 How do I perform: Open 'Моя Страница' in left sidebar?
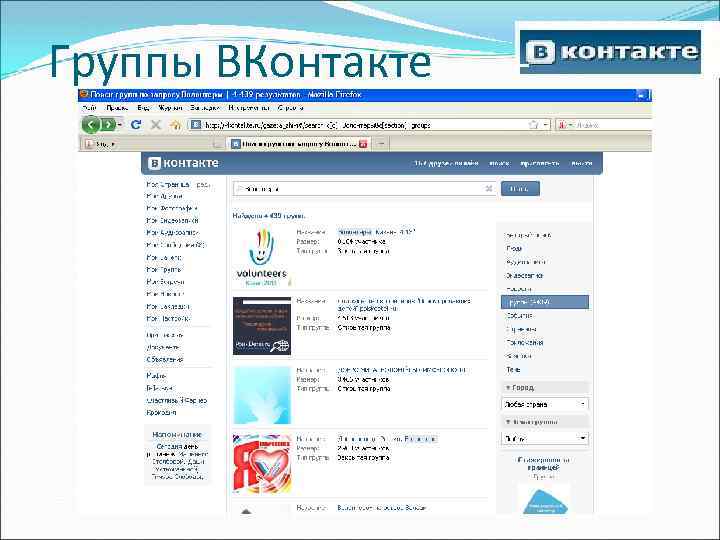(168, 184)
